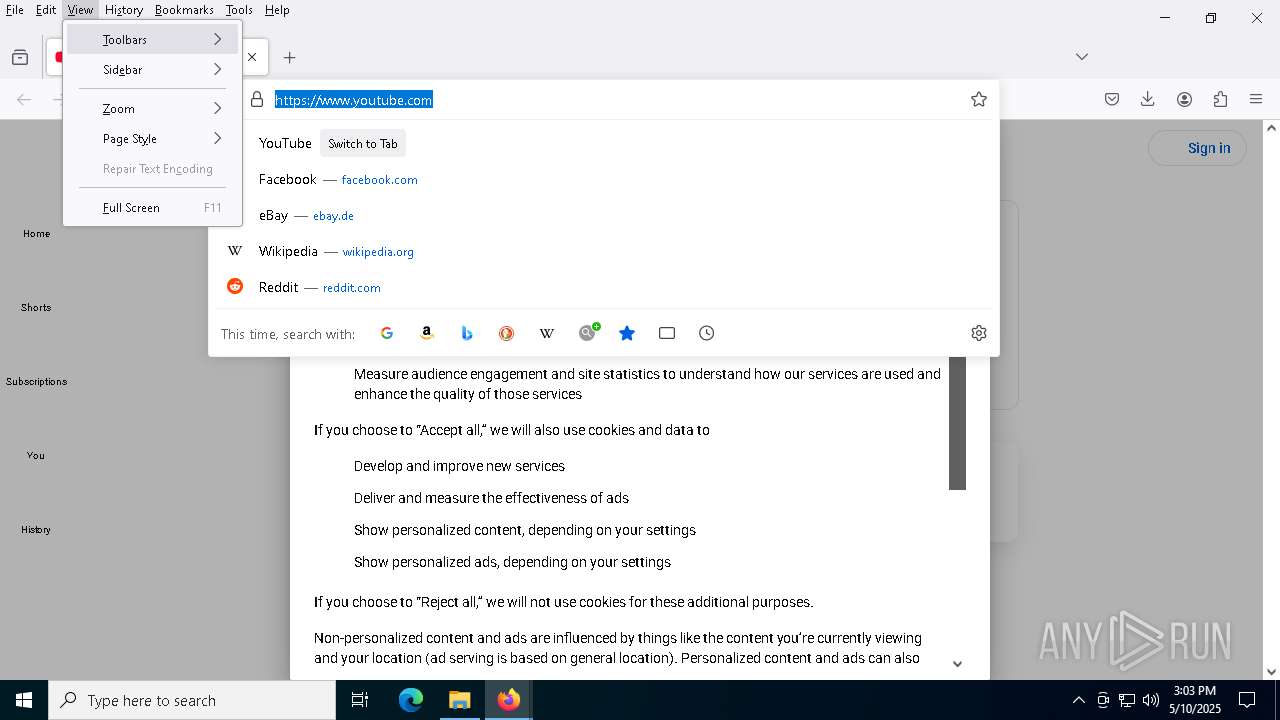This screenshot has height=720, width=1280.
Task: Open the Firefox View icon
Action: (20, 57)
